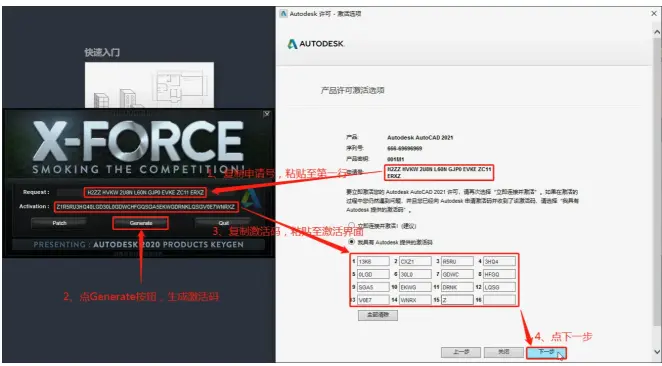Click activation code field 1 containing 13K8

point(373,261)
